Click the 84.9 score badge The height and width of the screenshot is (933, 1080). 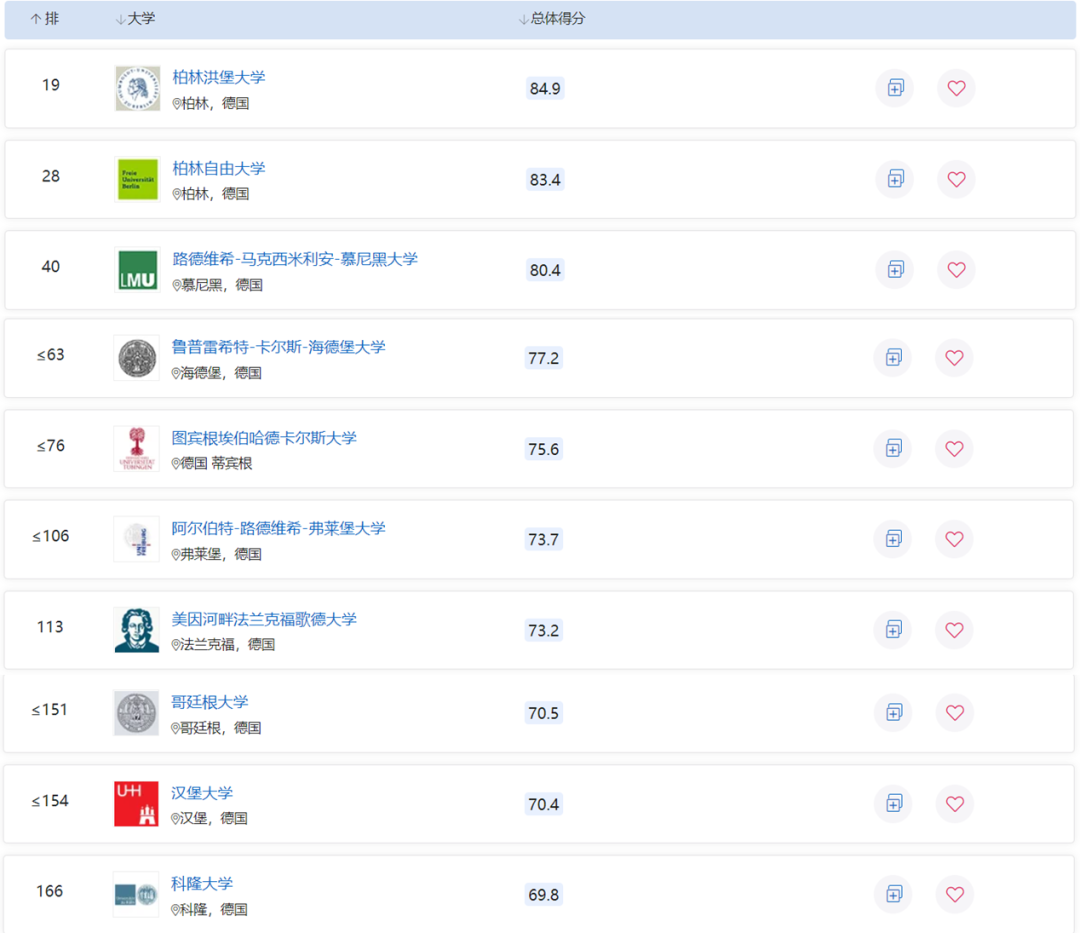coord(545,88)
